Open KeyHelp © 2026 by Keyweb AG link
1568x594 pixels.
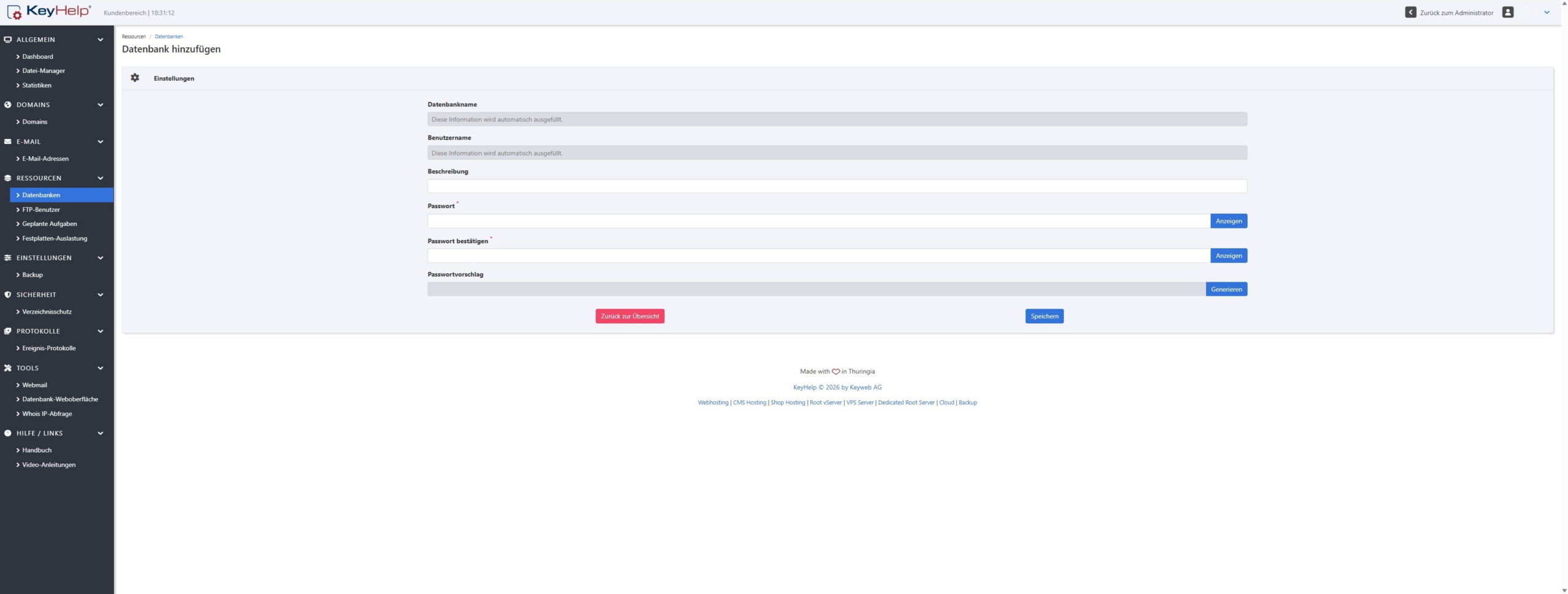(837, 387)
